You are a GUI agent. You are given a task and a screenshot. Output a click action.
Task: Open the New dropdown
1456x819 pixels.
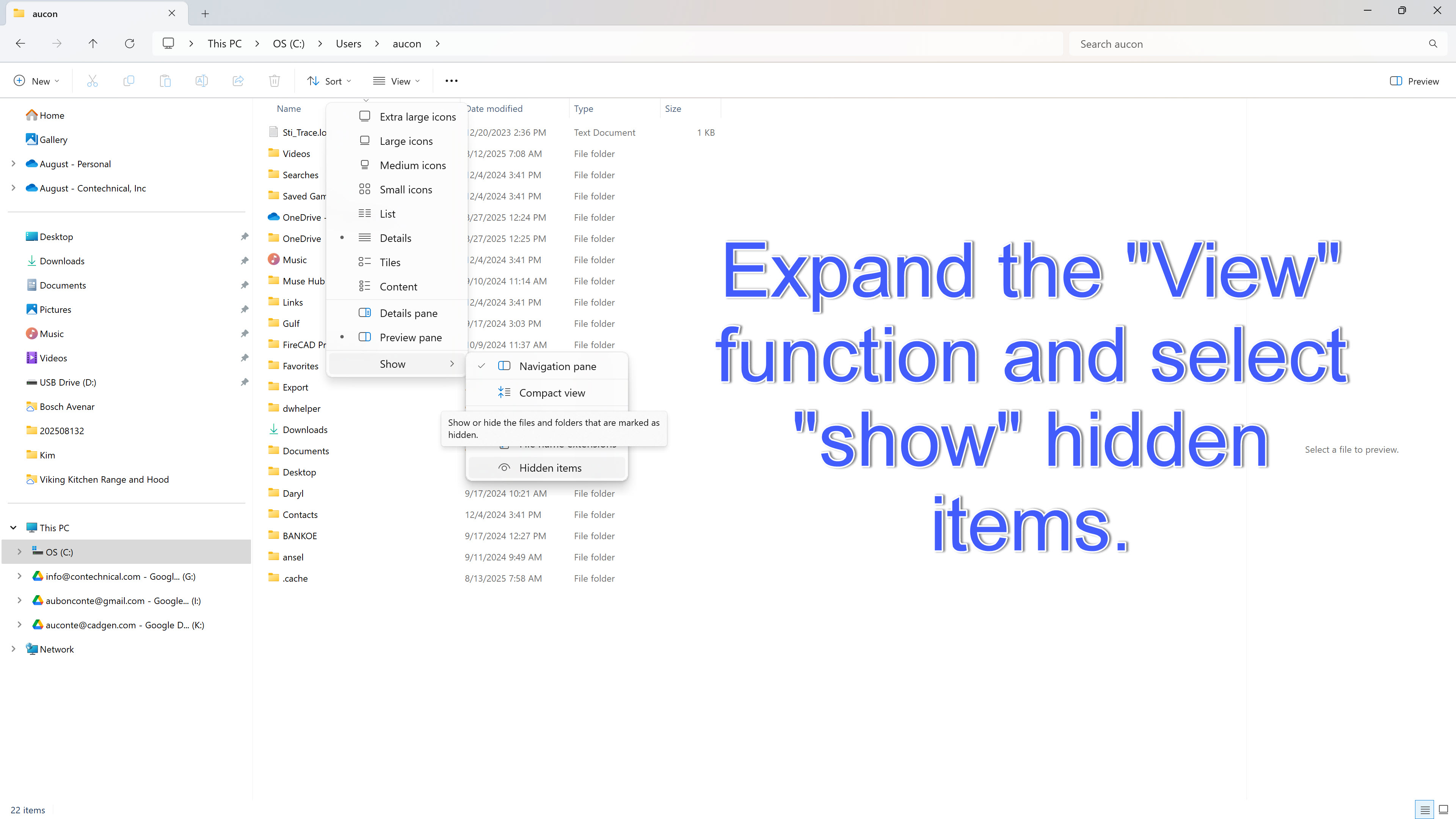pos(36,81)
